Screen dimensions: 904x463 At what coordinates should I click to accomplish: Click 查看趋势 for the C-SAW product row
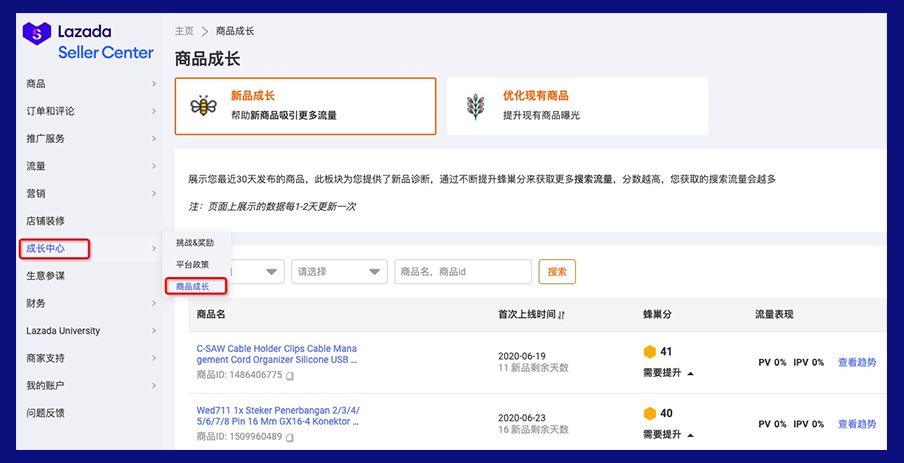click(x=857, y=362)
